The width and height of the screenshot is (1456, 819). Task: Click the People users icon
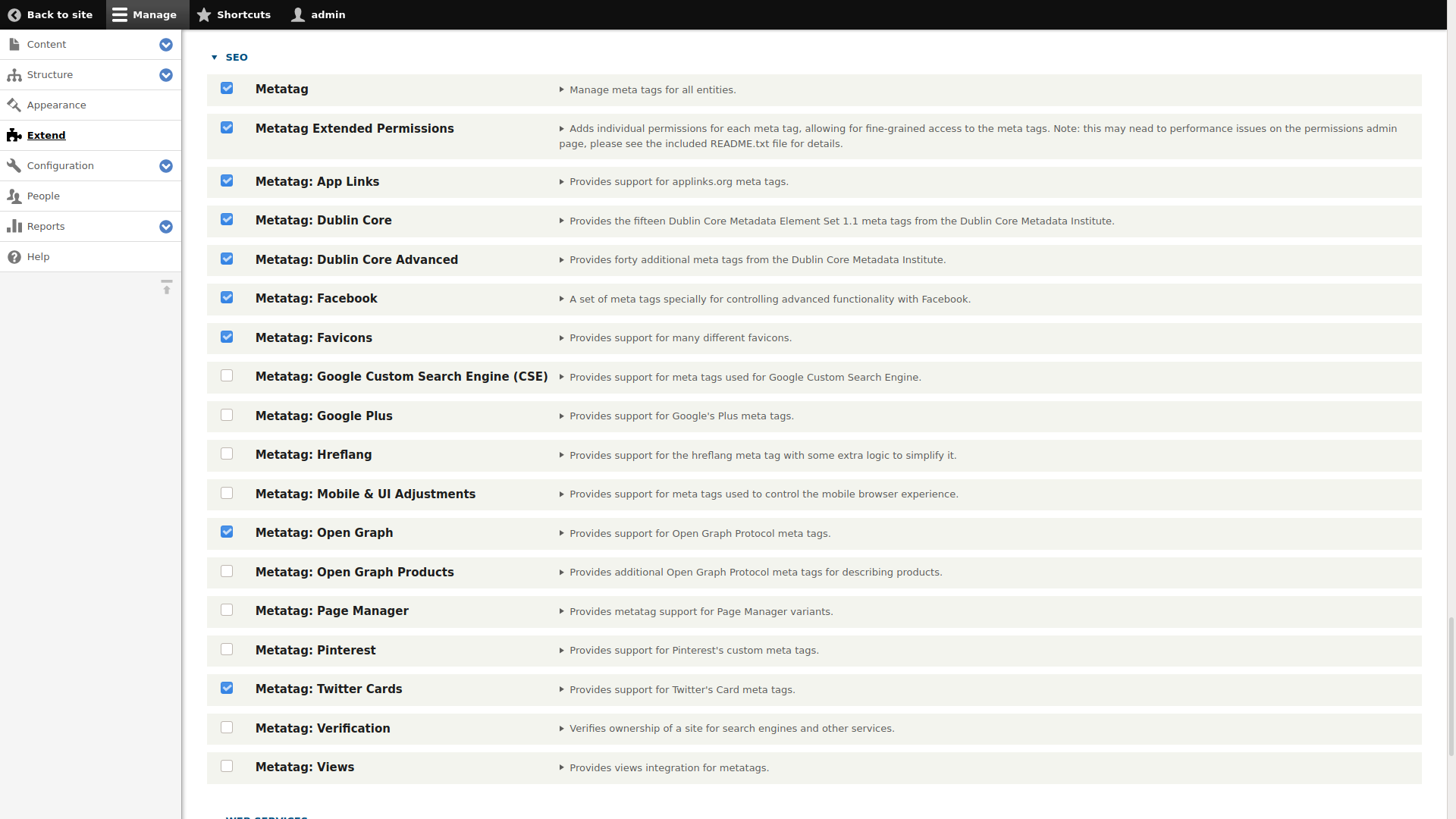tap(14, 196)
